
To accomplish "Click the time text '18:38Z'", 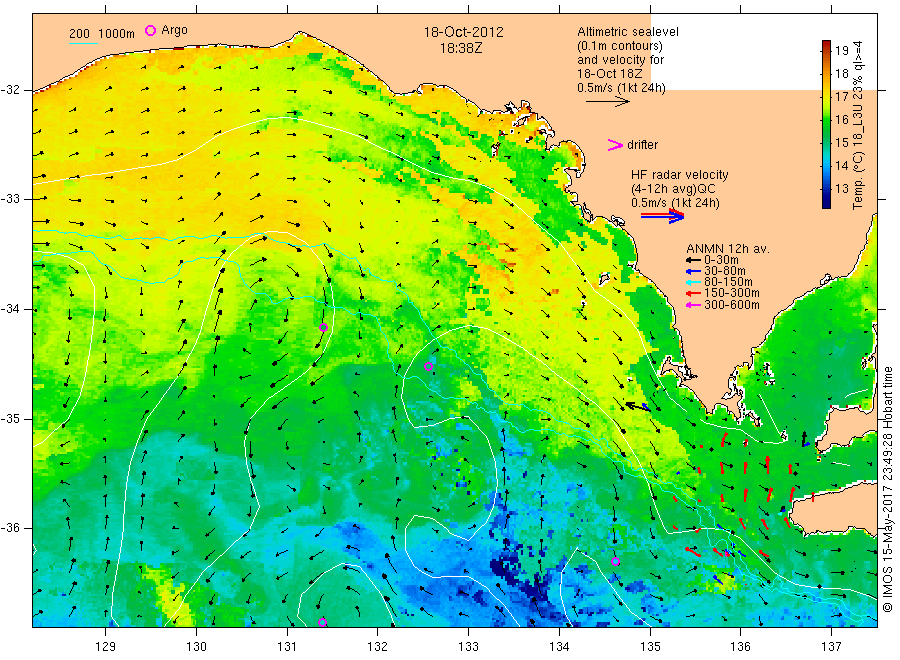I will 461,49.
